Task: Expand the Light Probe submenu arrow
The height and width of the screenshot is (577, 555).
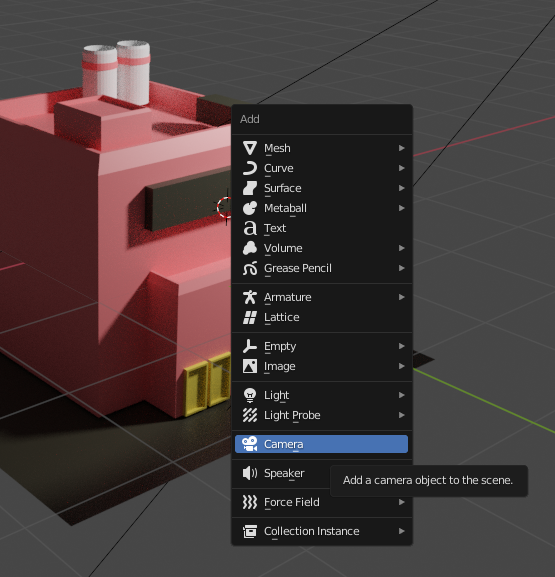Action: pos(402,415)
